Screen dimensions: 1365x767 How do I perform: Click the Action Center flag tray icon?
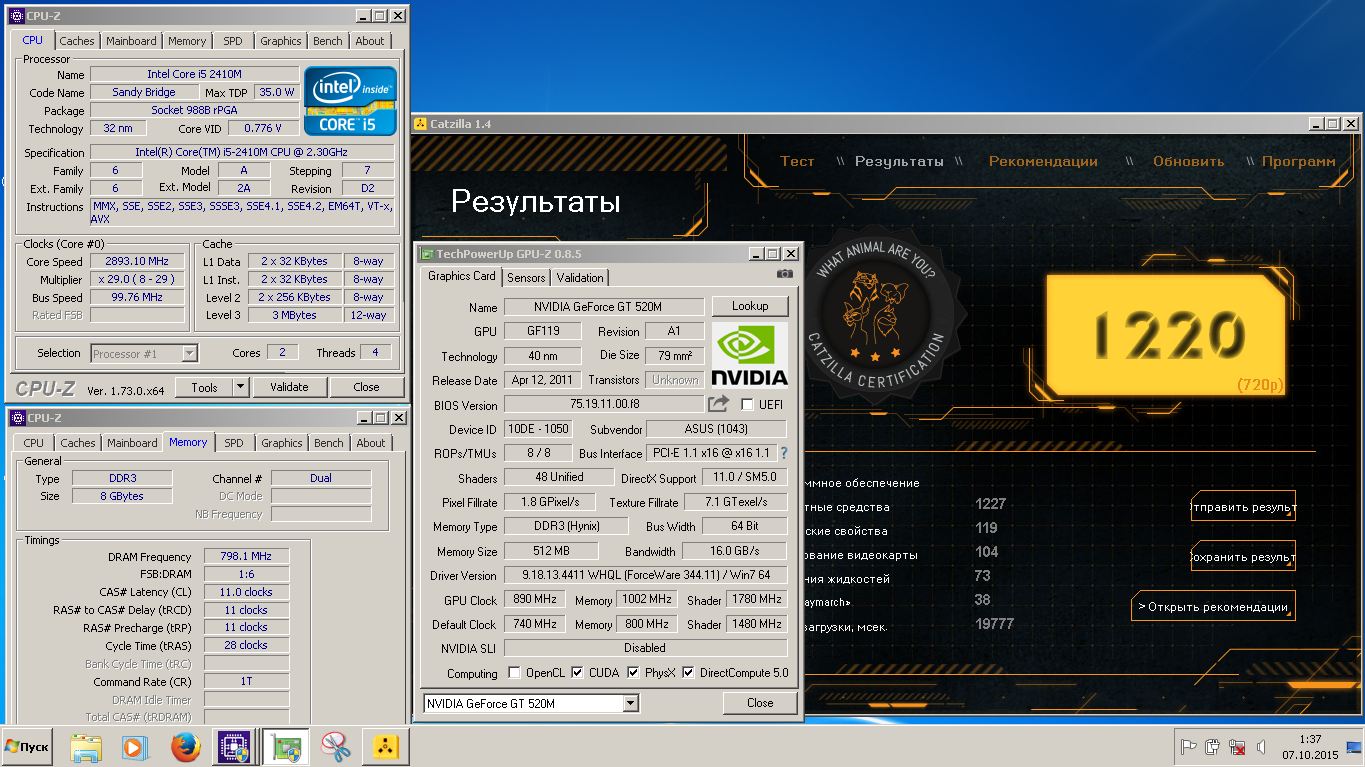(1189, 746)
